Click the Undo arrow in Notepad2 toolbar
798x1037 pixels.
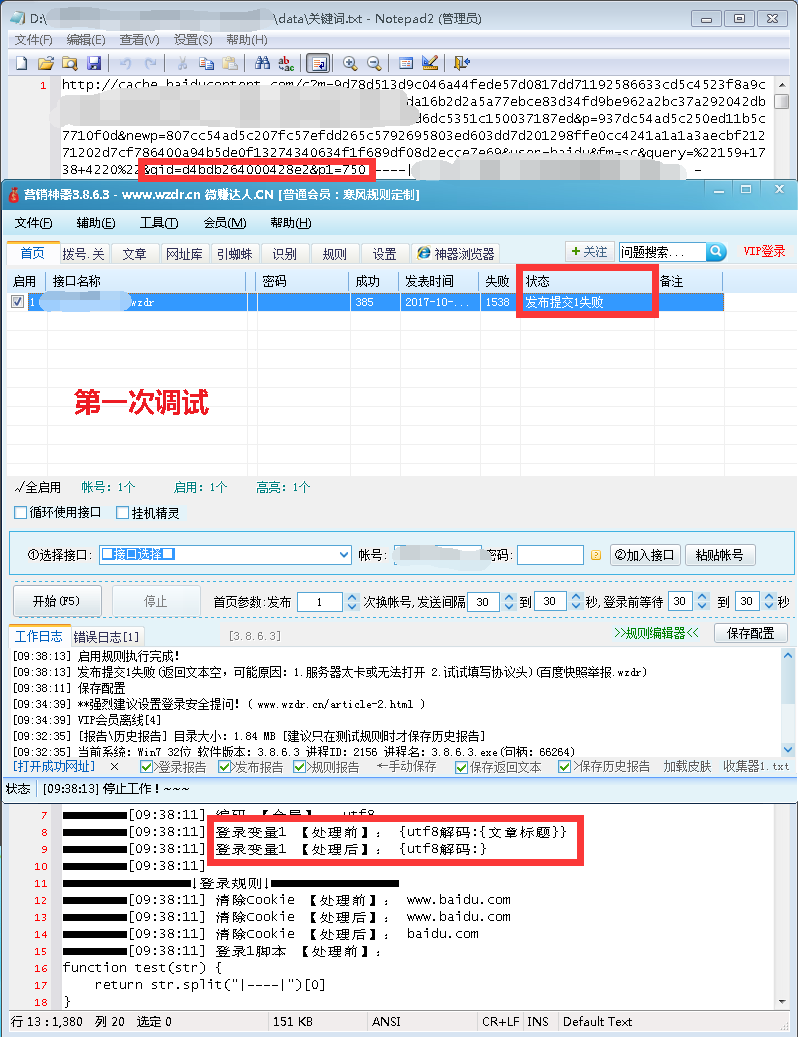[126, 63]
